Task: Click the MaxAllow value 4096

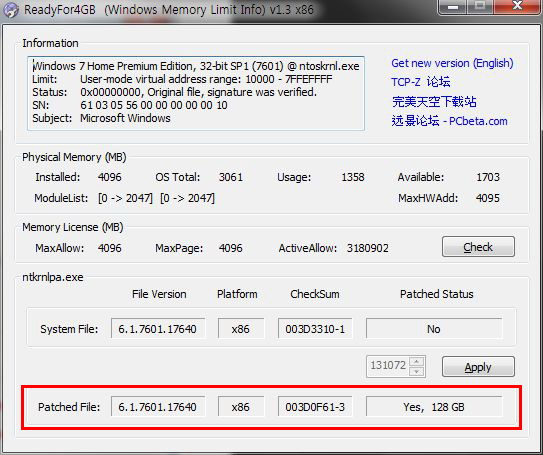Action: (110, 248)
